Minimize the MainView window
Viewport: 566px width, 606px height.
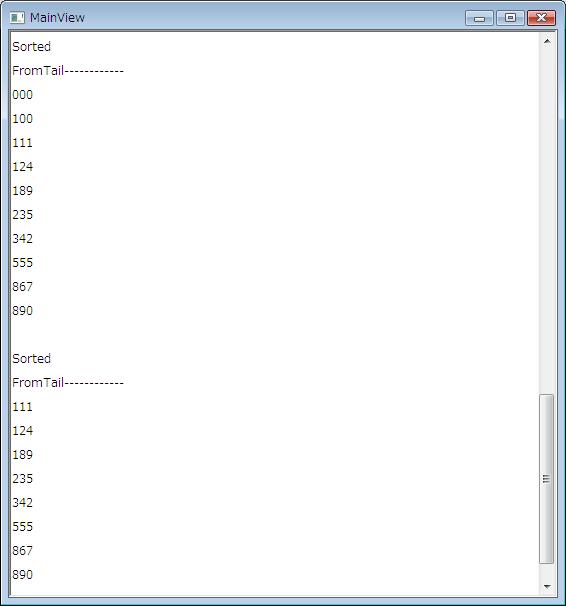(479, 18)
